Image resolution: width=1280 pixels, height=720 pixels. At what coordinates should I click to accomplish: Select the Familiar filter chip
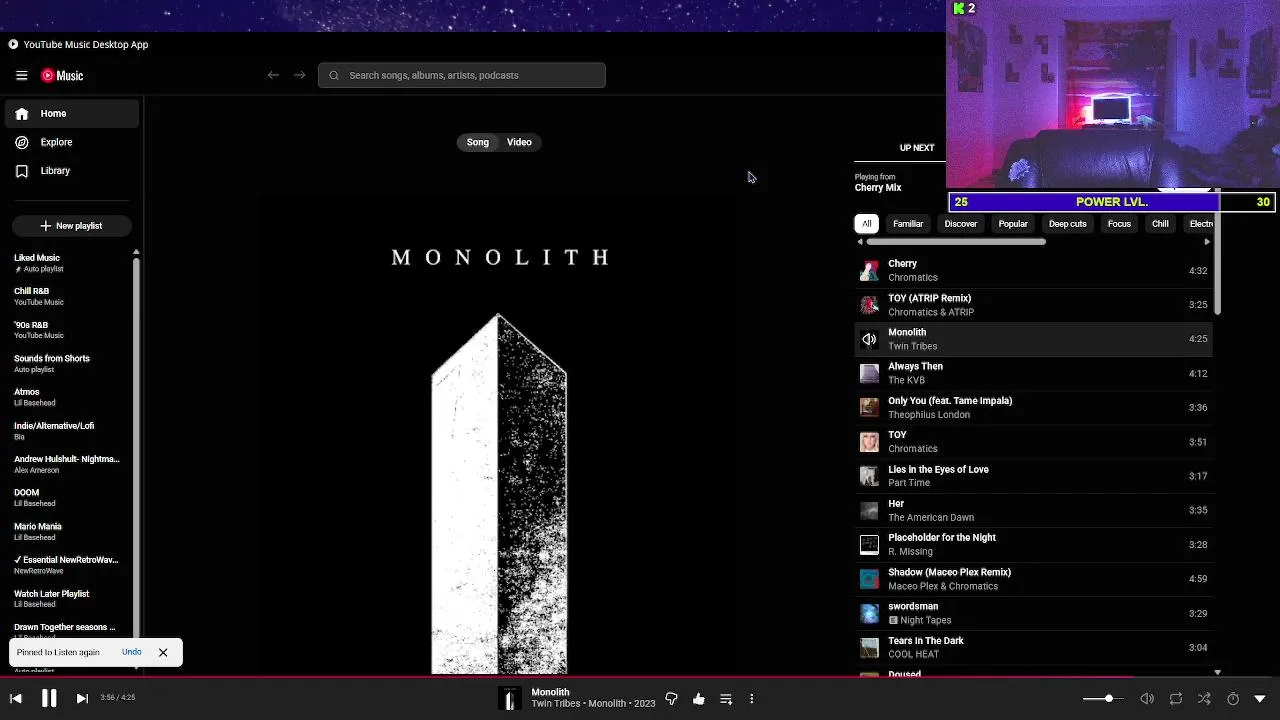pyautogui.click(x=908, y=224)
